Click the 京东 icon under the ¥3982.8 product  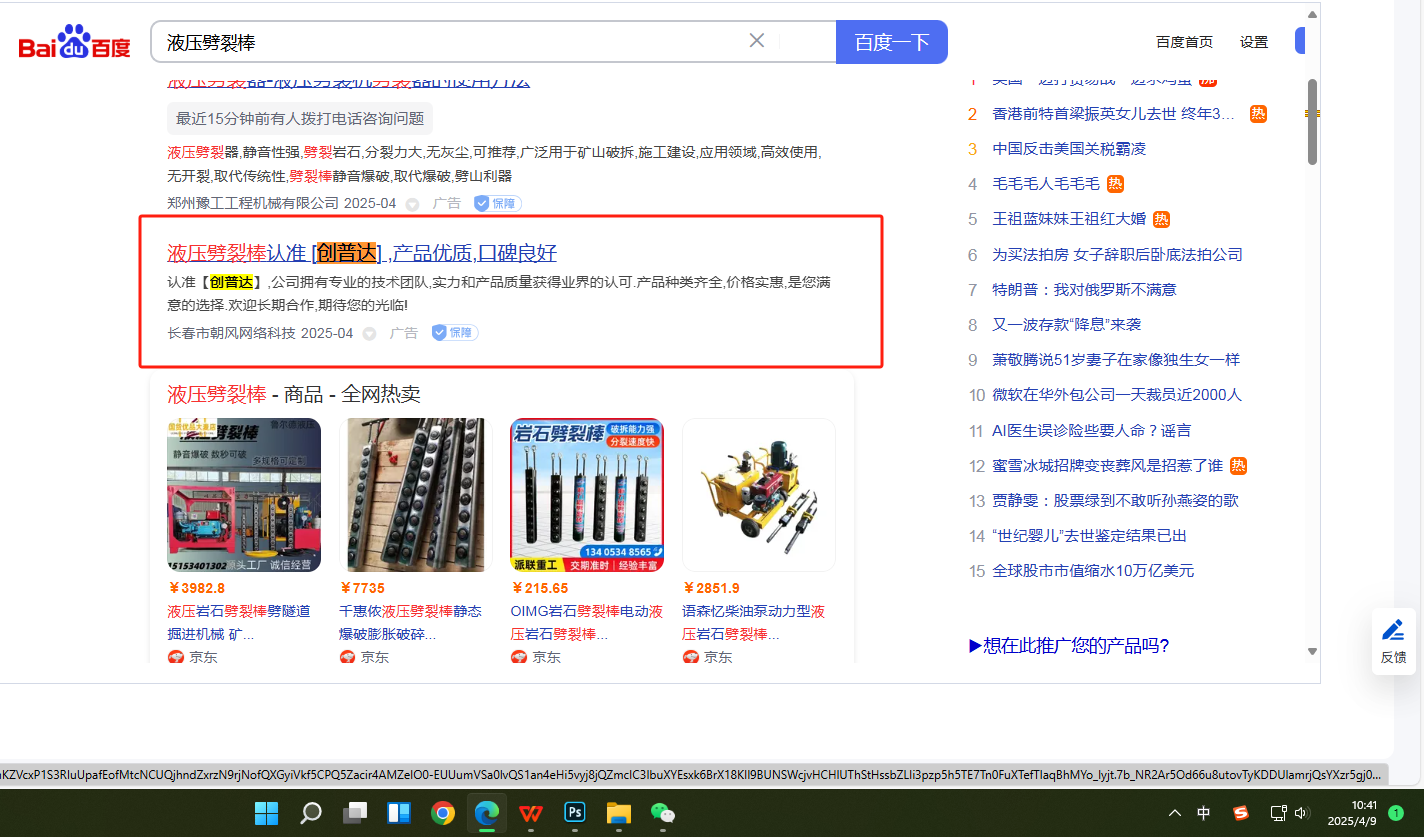(x=176, y=657)
